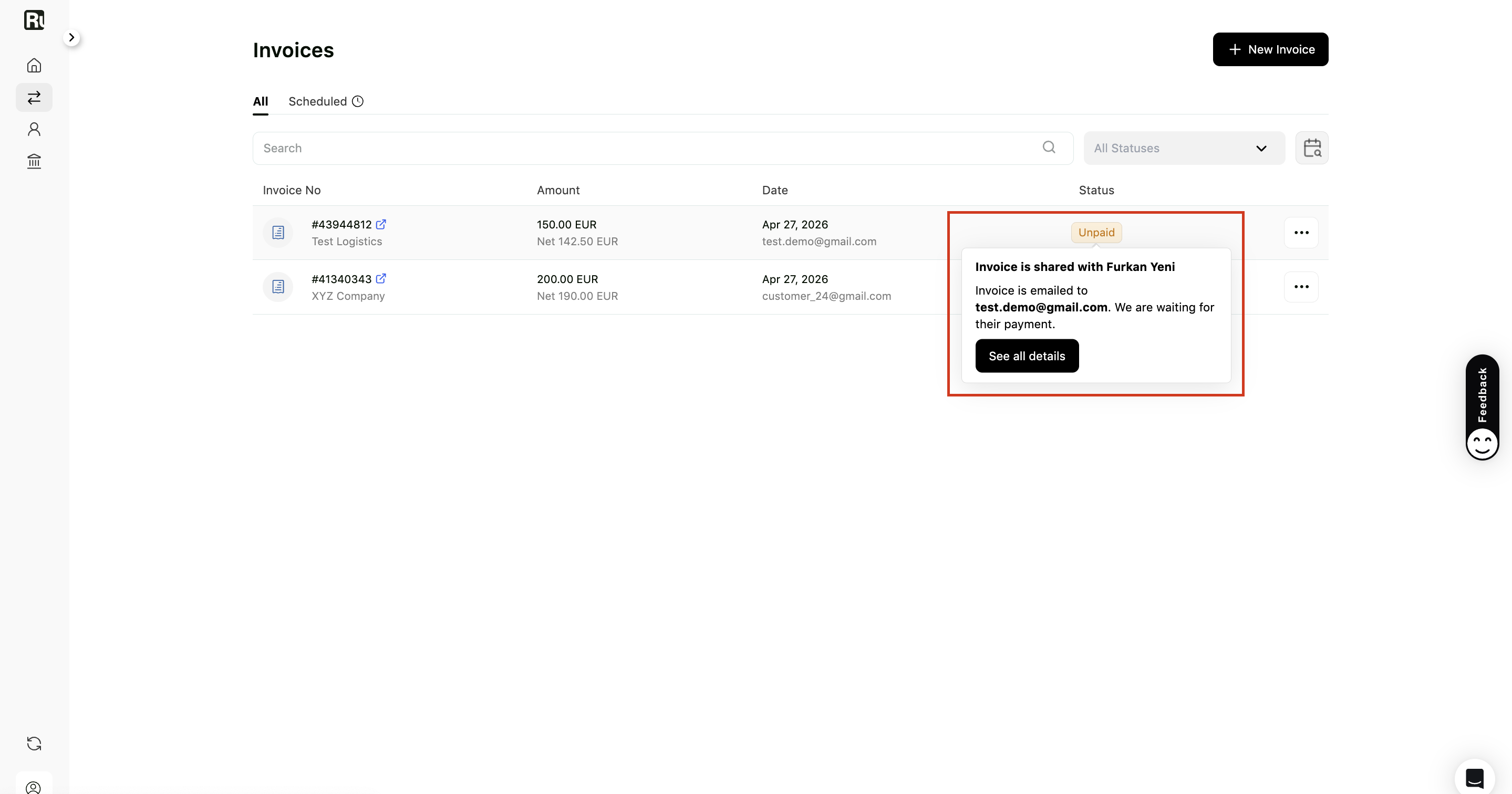Click the 200.00 EUR amount
Screen dimensions: 1512x794
567,279
